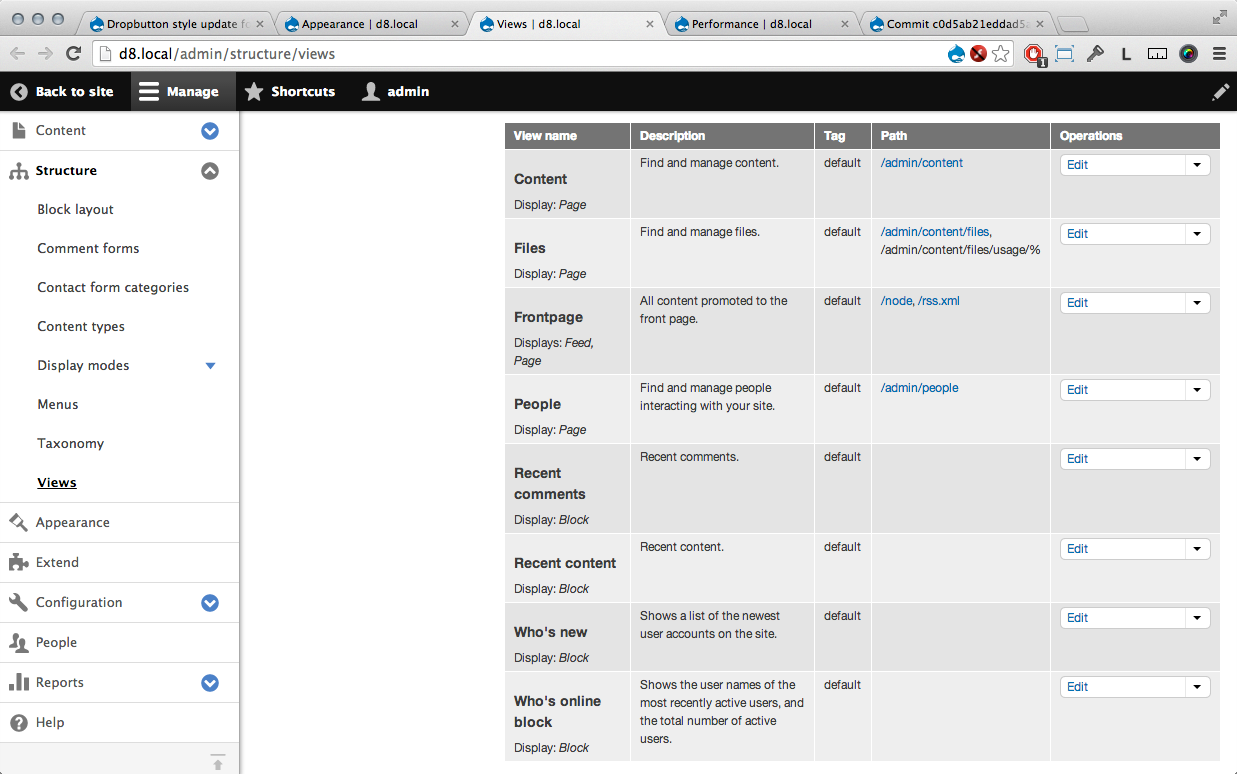Close the Views | d8.local tab
The width and height of the screenshot is (1237, 774).
pos(650,24)
